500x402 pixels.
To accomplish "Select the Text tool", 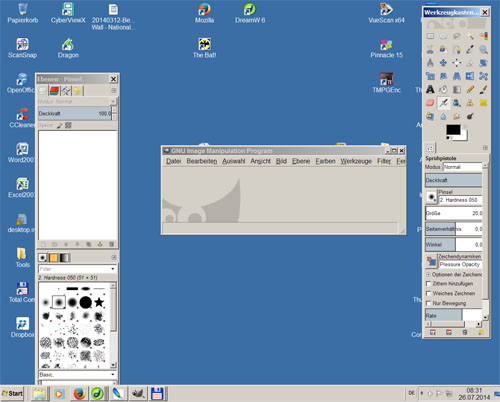I will coord(430,89).
